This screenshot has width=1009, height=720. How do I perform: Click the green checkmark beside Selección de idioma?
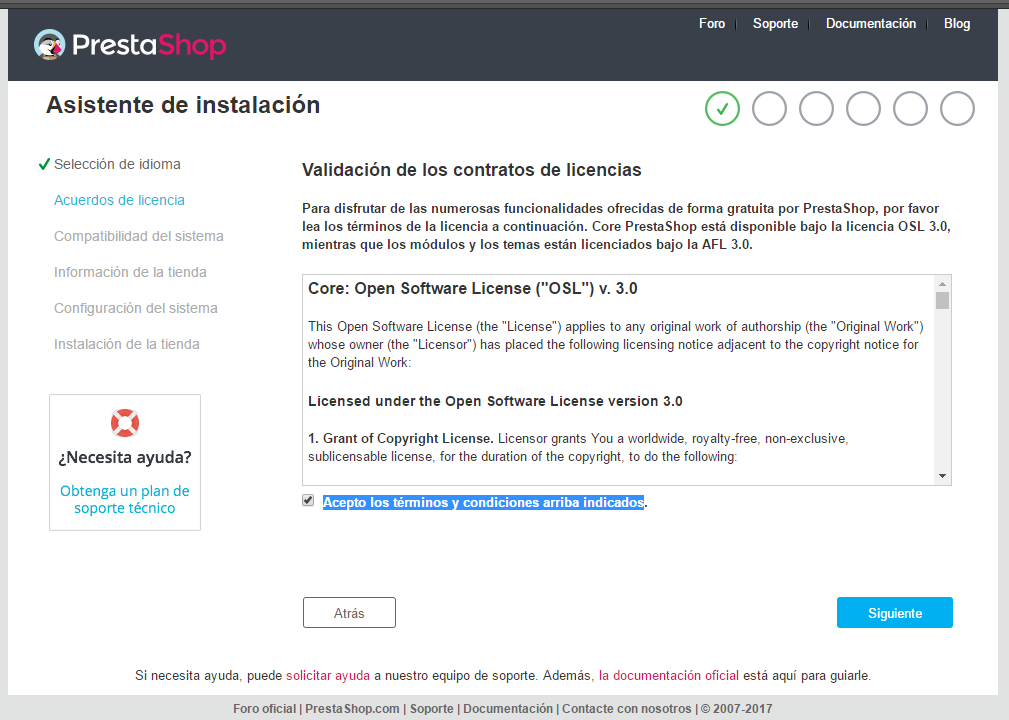coord(44,164)
